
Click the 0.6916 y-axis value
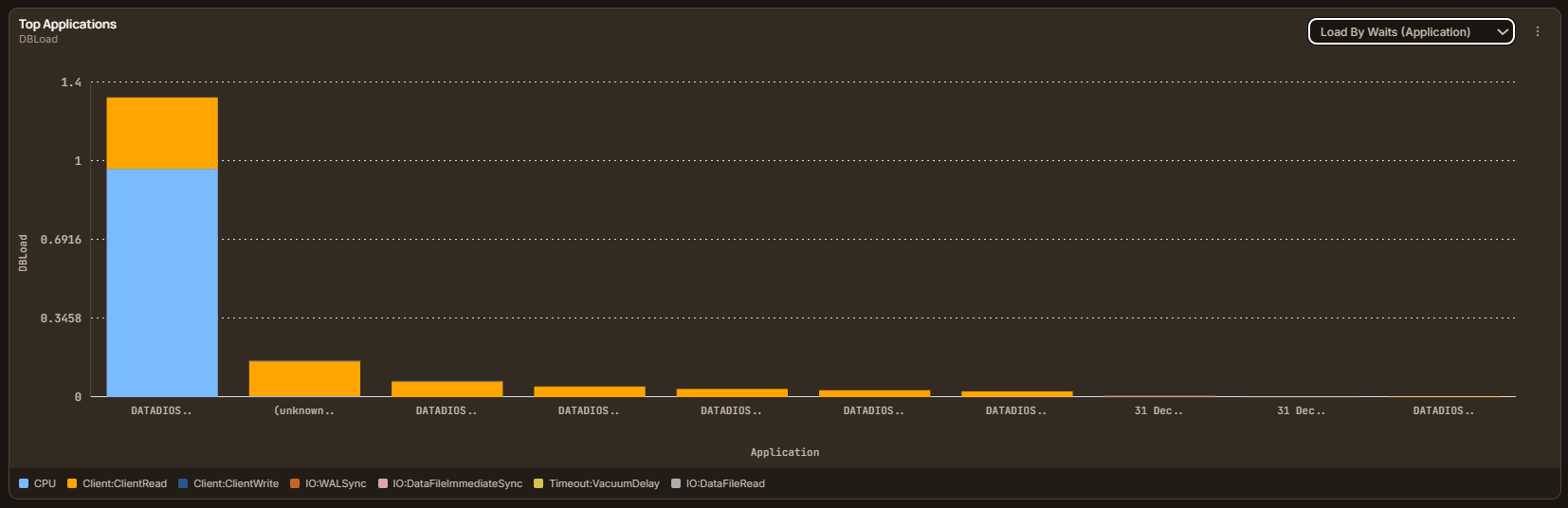click(x=61, y=239)
